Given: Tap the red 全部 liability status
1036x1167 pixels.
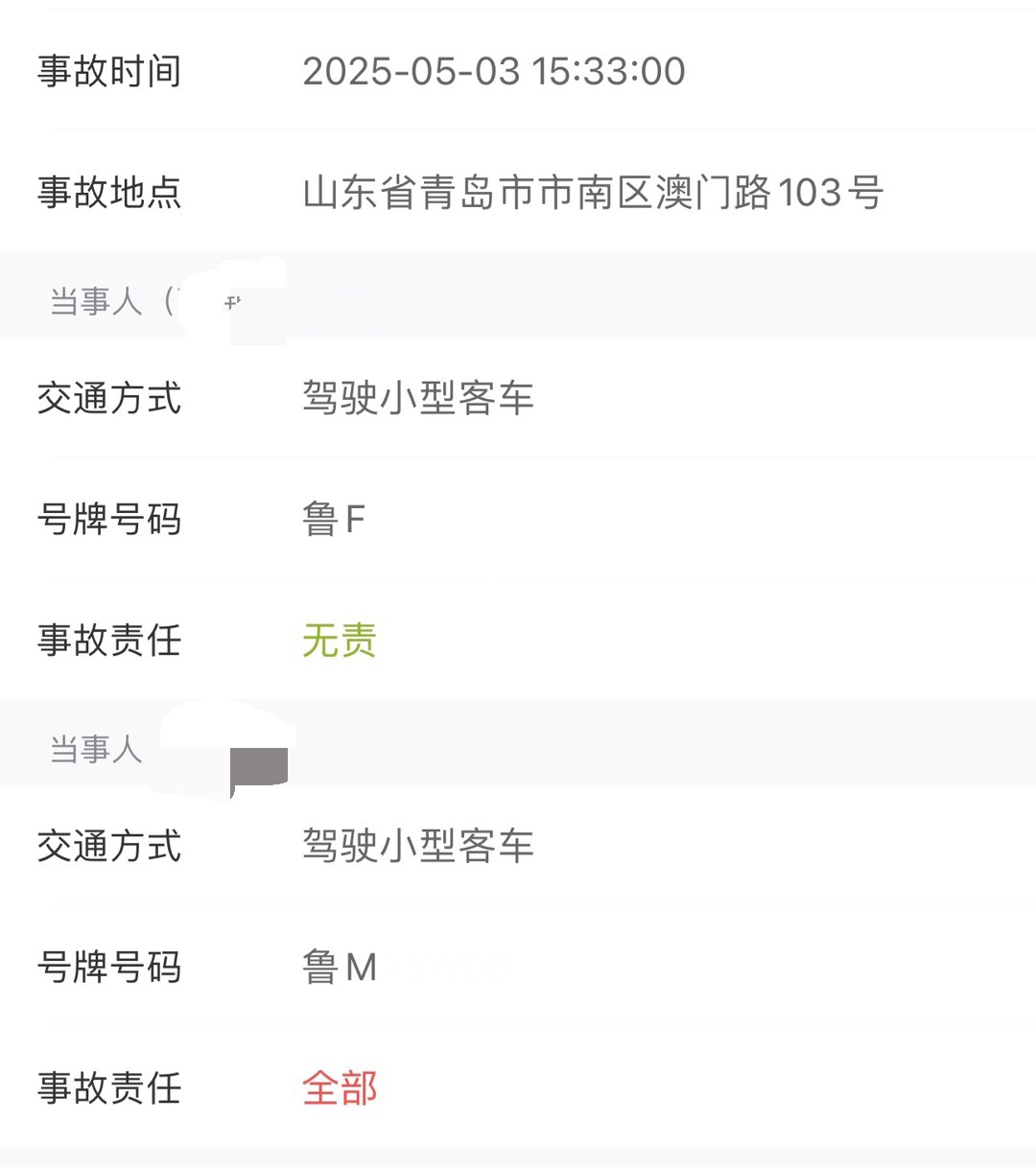Looking at the screenshot, I should [340, 1087].
